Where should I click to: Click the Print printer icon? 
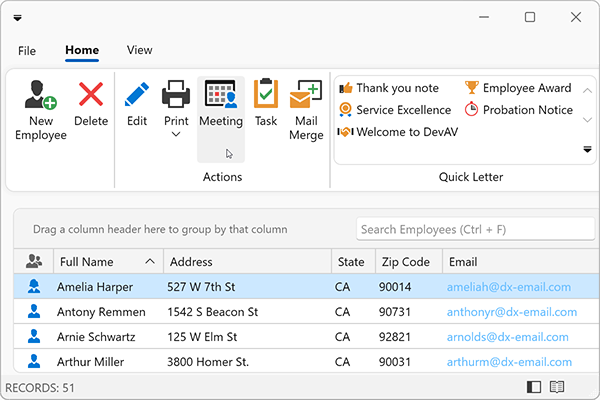tap(176, 95)
